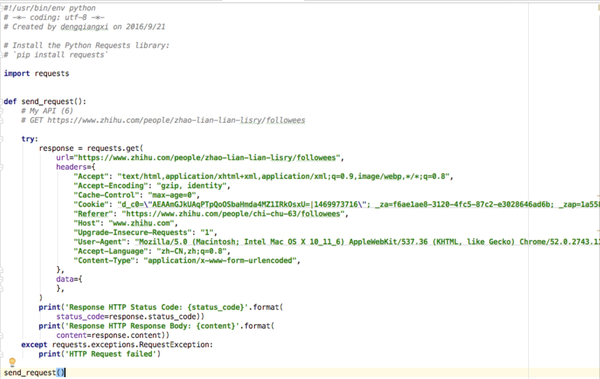This screenshot has height=379, width=600.
Task: Click the yellow light bulb intention icon
Action: (12, 362)
